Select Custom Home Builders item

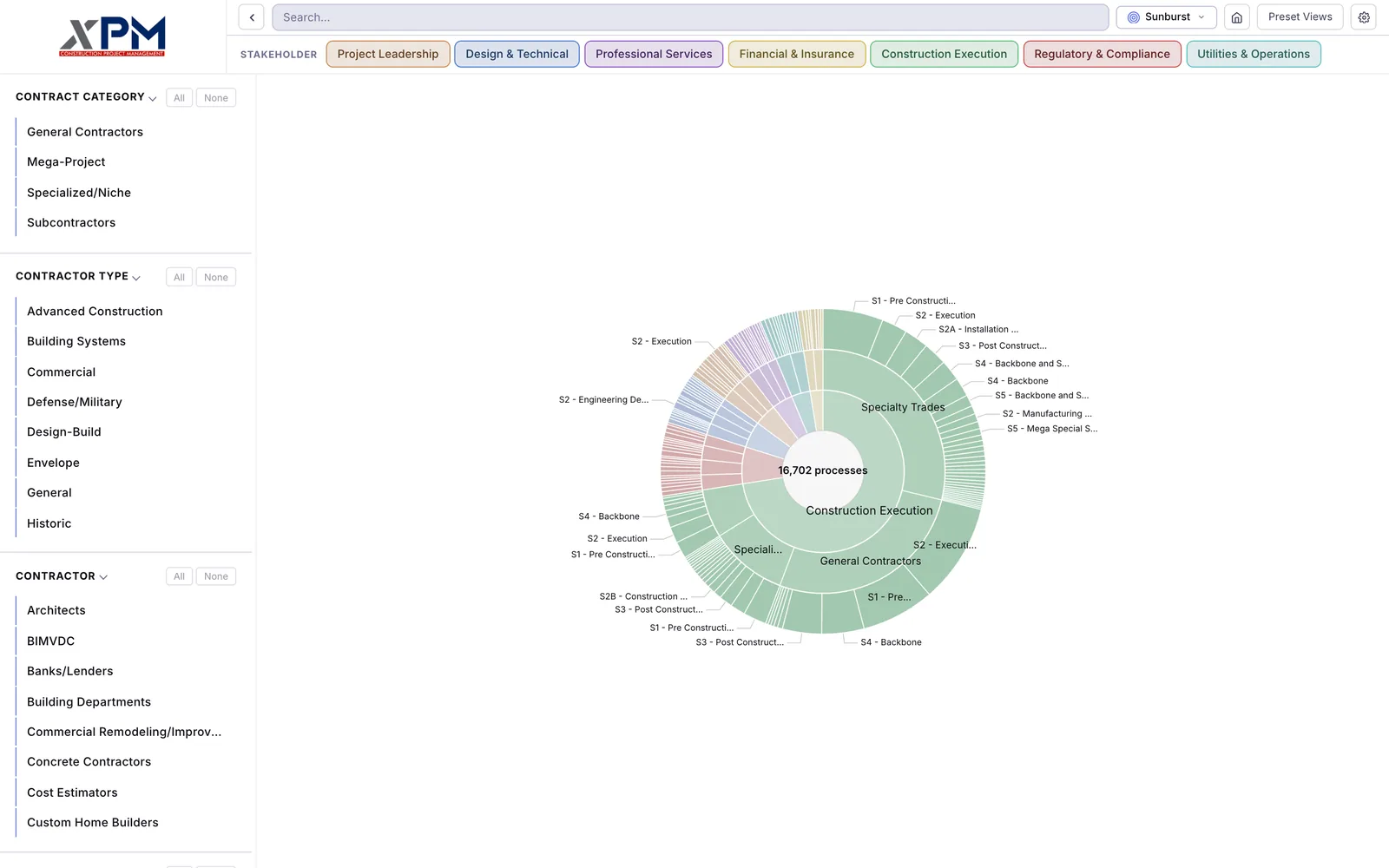(x=93, y=823)
